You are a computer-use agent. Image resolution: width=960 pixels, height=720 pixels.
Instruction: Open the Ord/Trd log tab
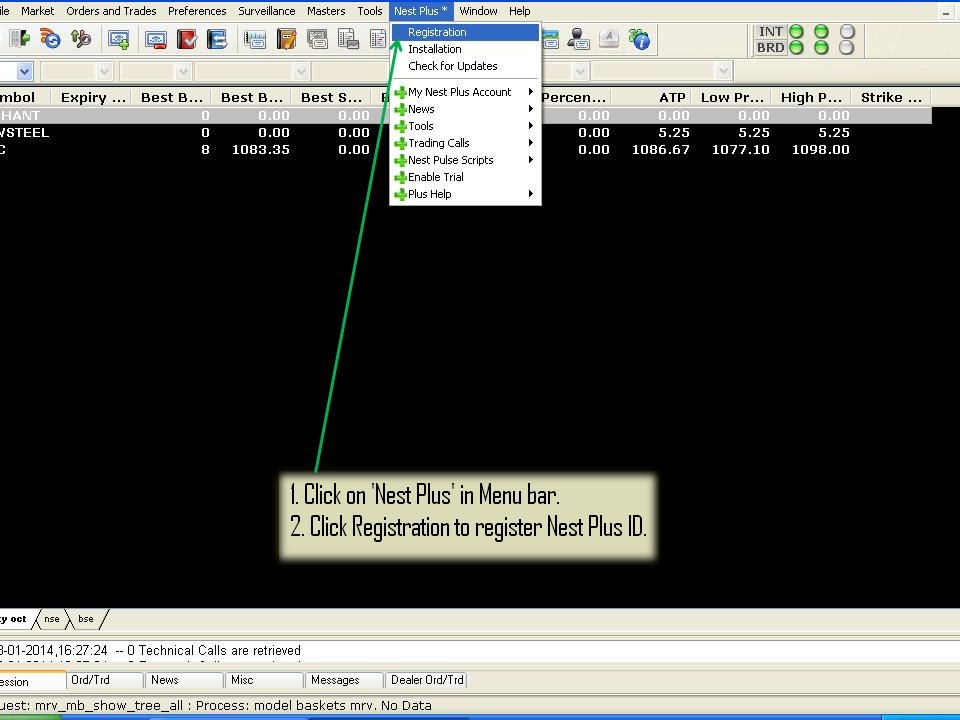(104, 680)
